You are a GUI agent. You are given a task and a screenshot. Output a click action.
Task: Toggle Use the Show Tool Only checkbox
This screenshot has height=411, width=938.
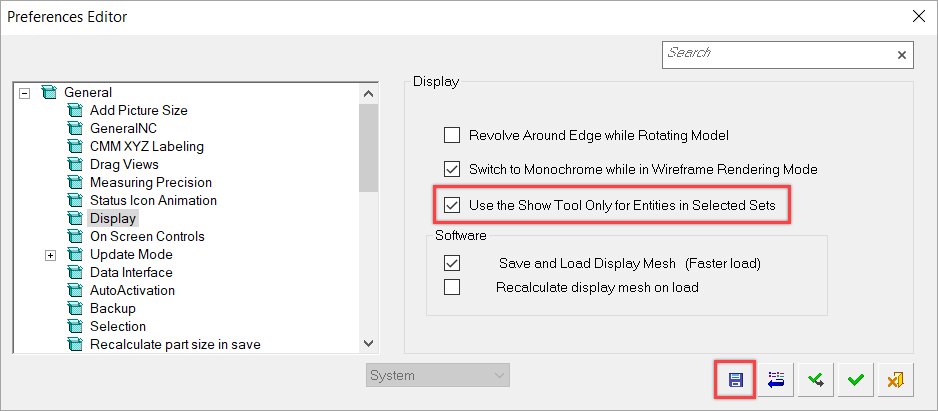click(x=452, y=205)
